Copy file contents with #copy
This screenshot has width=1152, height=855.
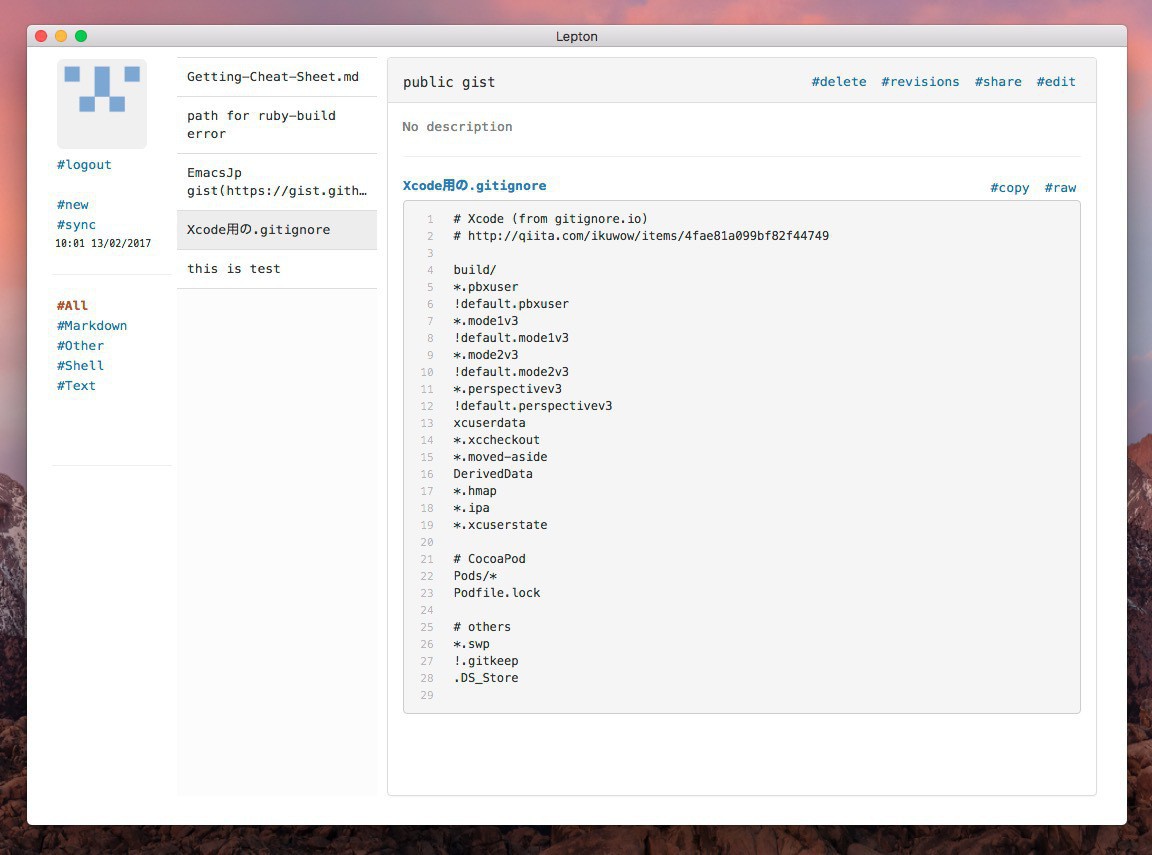[x=1010, y=188]
